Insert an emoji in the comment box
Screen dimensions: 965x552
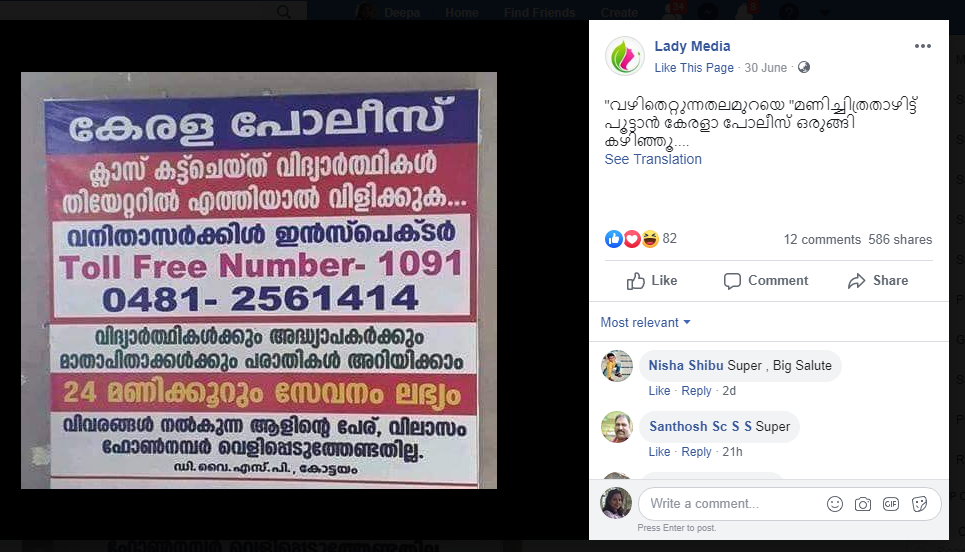click(835, 504)
